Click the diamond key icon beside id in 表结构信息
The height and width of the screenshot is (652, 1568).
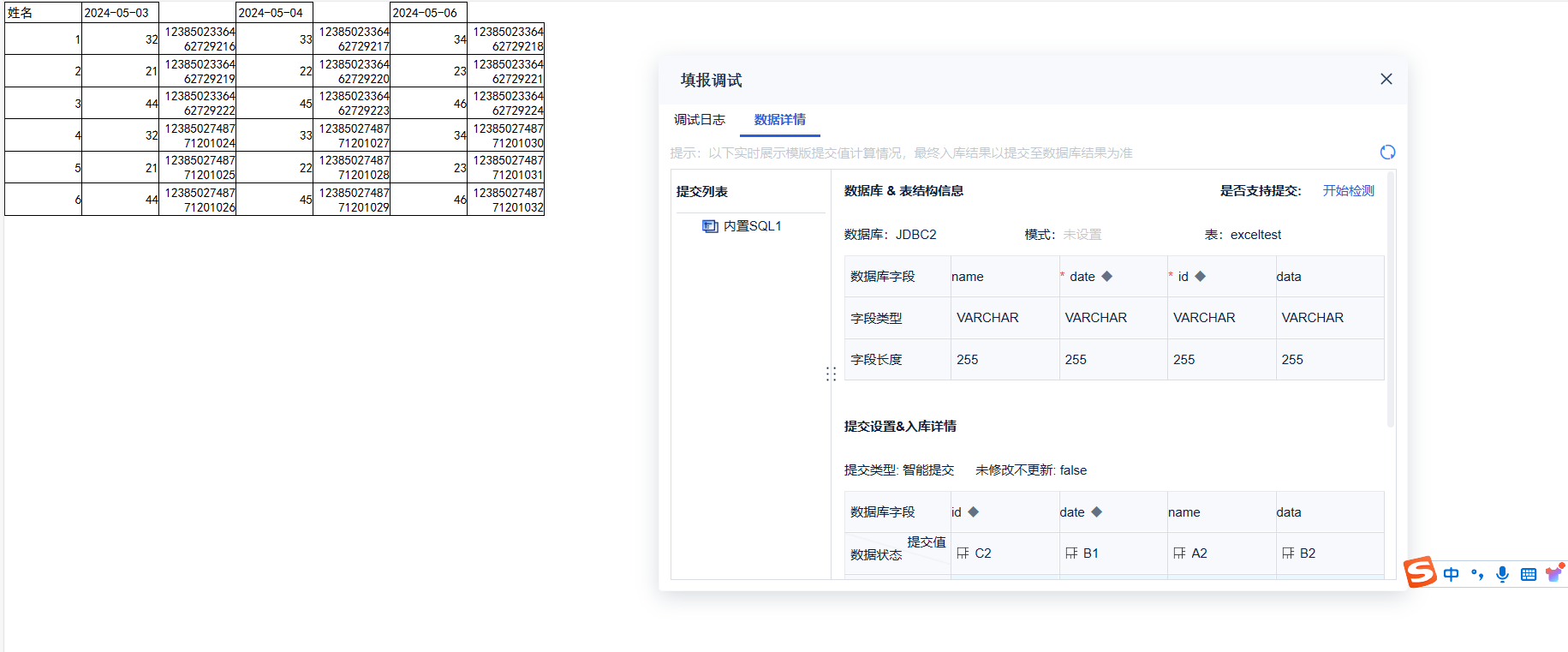pos(1200,276)
